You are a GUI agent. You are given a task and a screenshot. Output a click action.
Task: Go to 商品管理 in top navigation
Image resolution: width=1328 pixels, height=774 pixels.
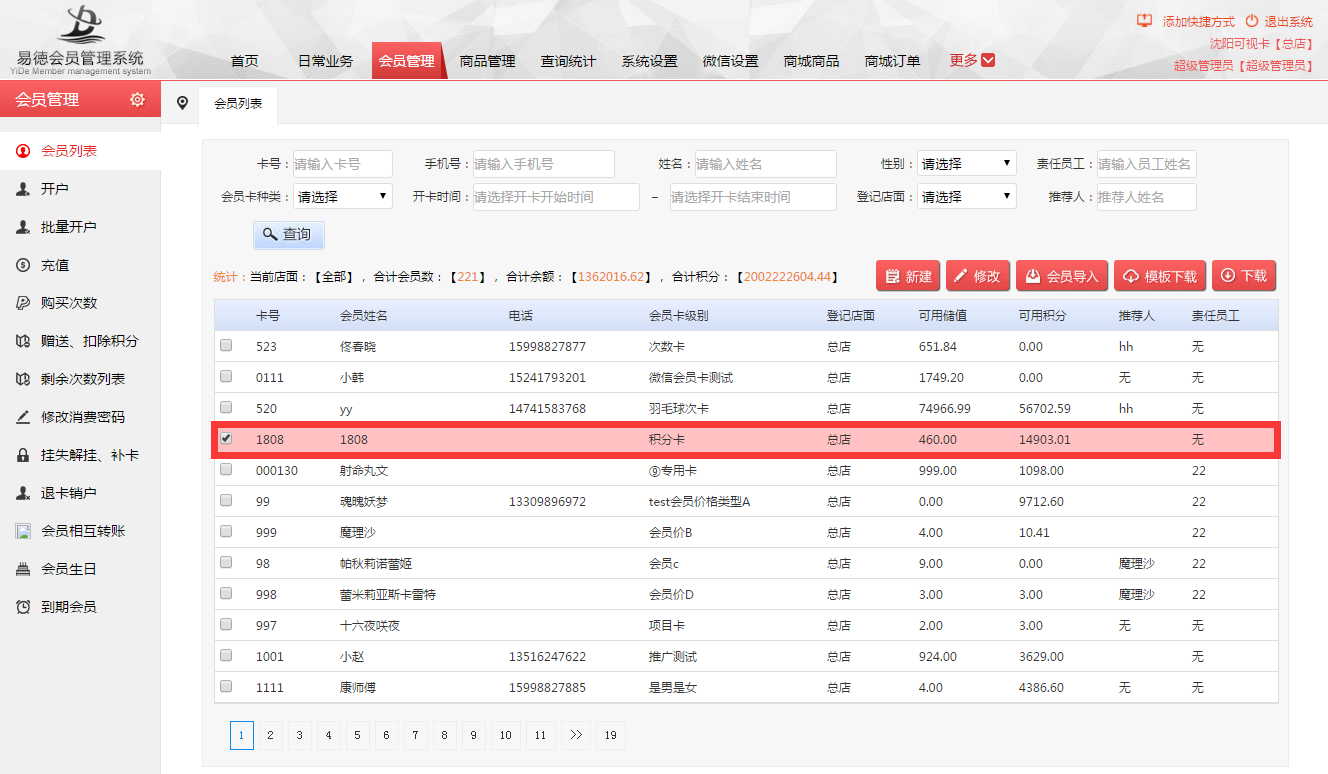(487, 61)
